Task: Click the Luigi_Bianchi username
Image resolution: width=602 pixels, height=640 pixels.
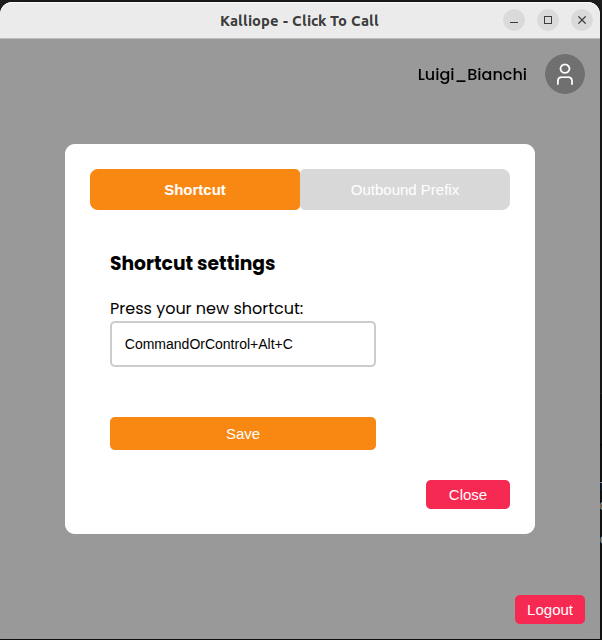Action: coord(472,75)
